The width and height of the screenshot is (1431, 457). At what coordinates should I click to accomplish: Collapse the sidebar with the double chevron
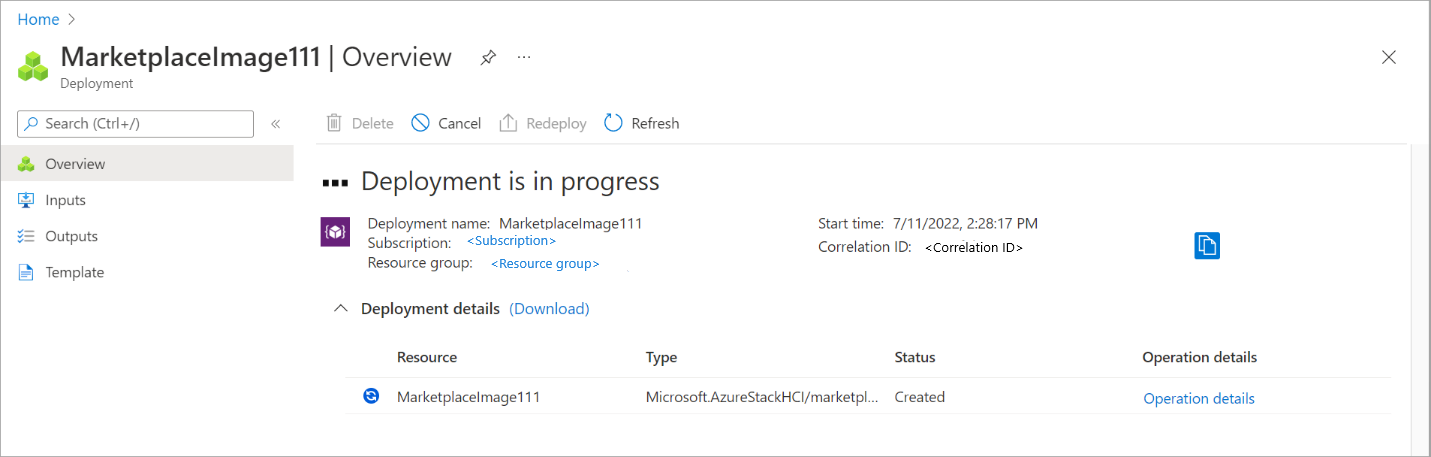(276, 124)
